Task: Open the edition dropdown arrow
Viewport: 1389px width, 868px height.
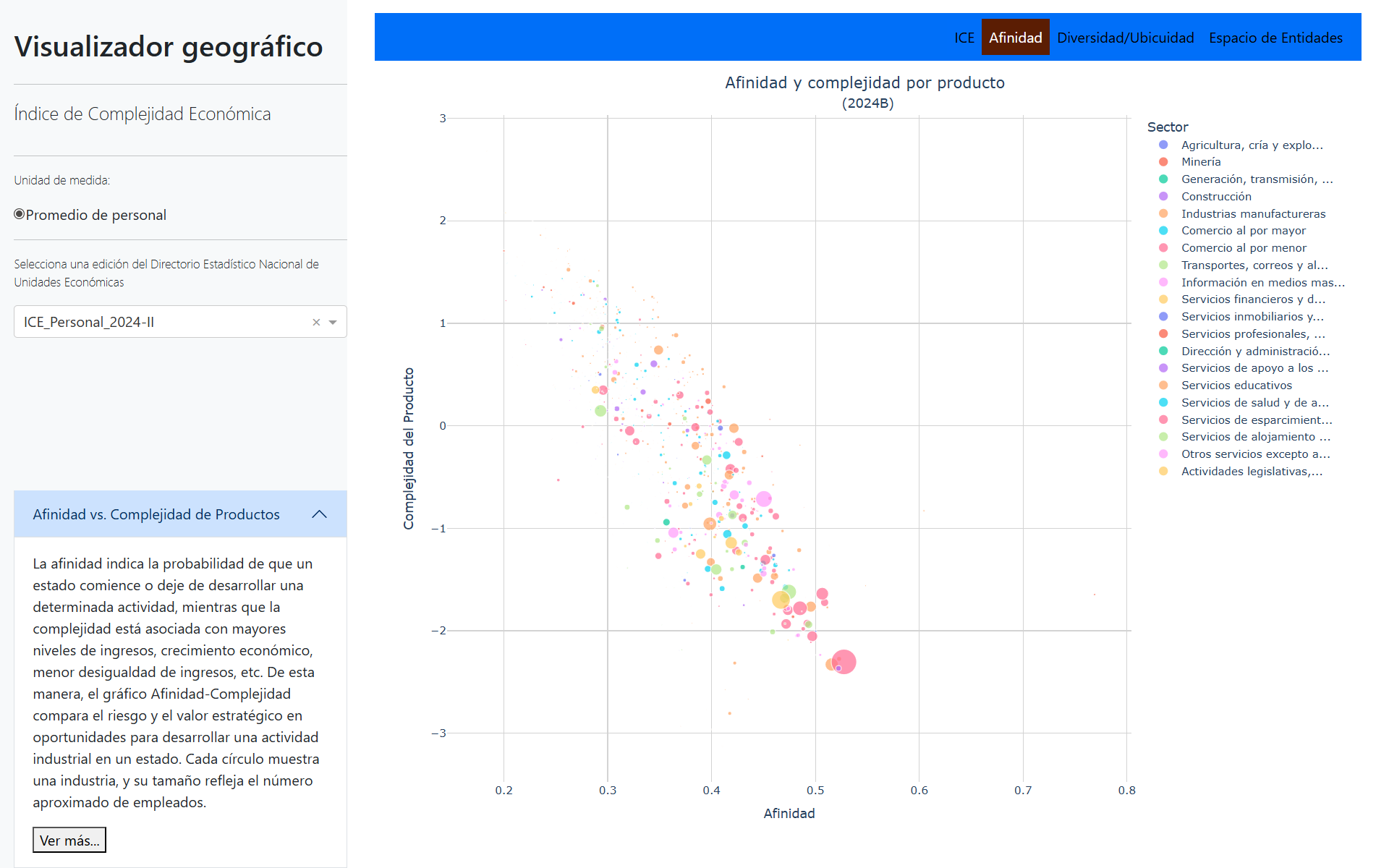Action: [x=333, y=323]
